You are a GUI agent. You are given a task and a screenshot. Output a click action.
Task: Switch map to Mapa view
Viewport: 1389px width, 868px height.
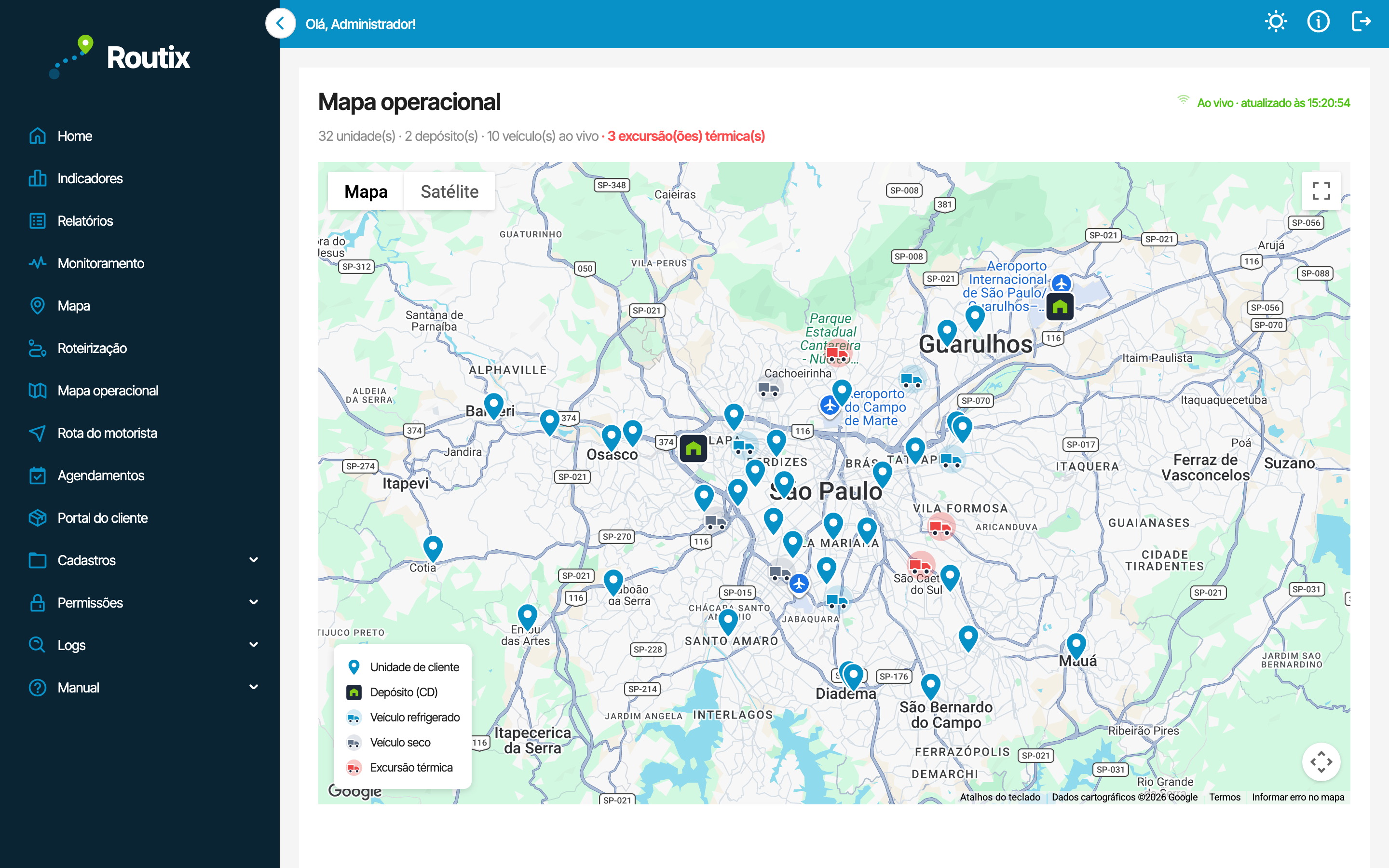point(366,192)
